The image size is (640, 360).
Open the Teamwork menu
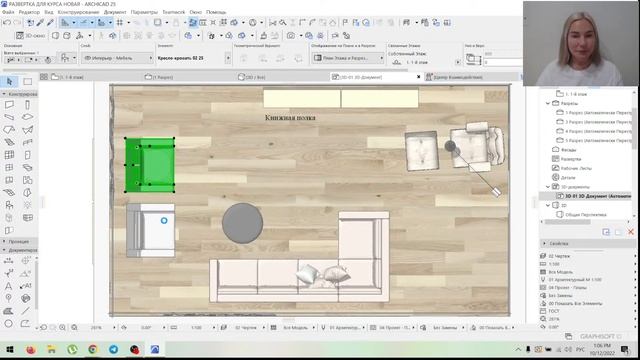[x=173, y=12]
